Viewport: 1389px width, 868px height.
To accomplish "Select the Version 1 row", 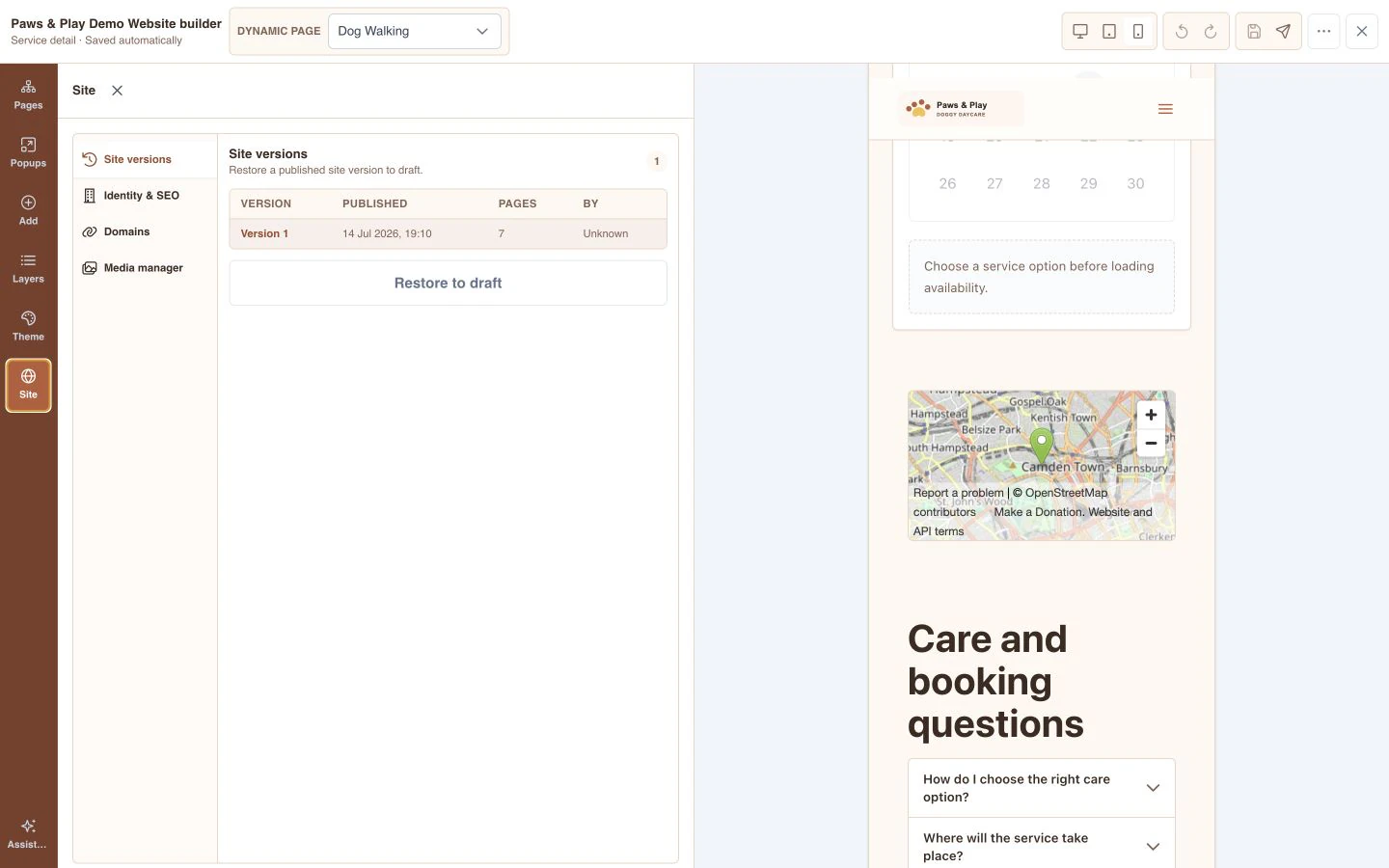I will 448,233.
